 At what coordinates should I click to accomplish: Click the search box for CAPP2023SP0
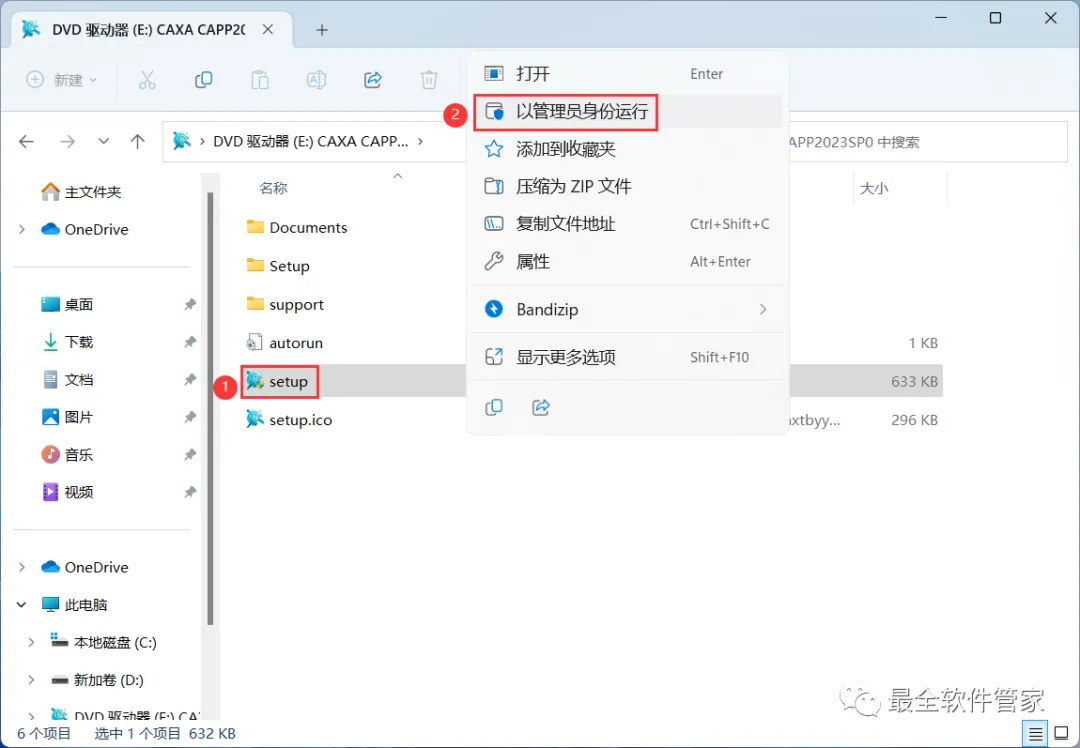click(926, 142)
